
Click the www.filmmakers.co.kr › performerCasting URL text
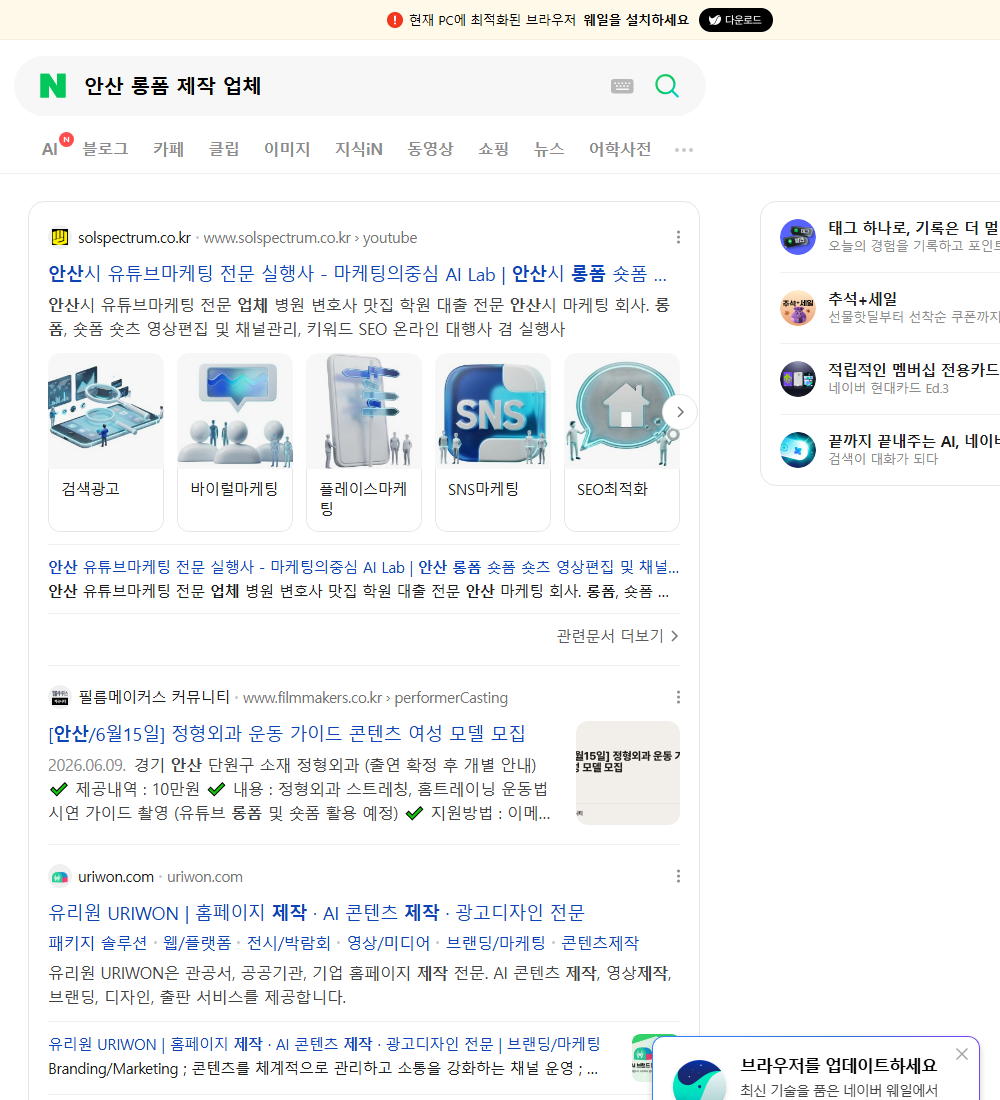(x=375, y=698)
